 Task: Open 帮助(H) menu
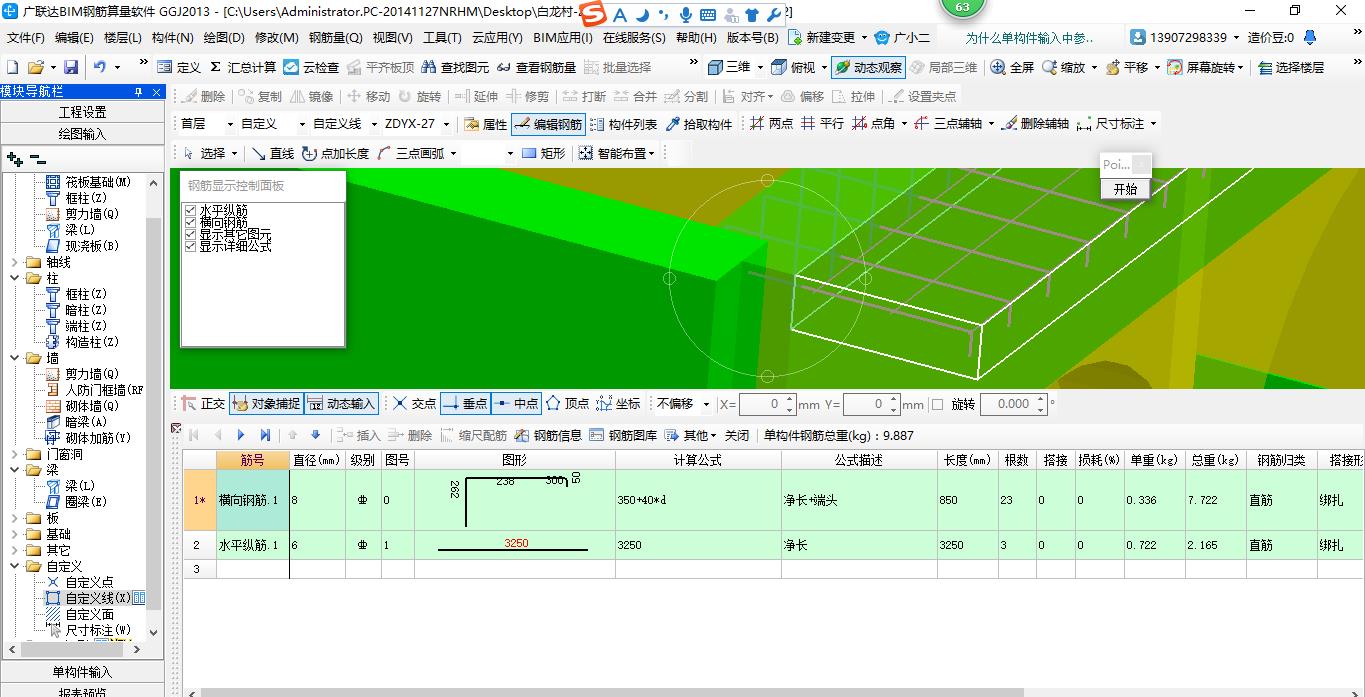[x=696, y=38]
